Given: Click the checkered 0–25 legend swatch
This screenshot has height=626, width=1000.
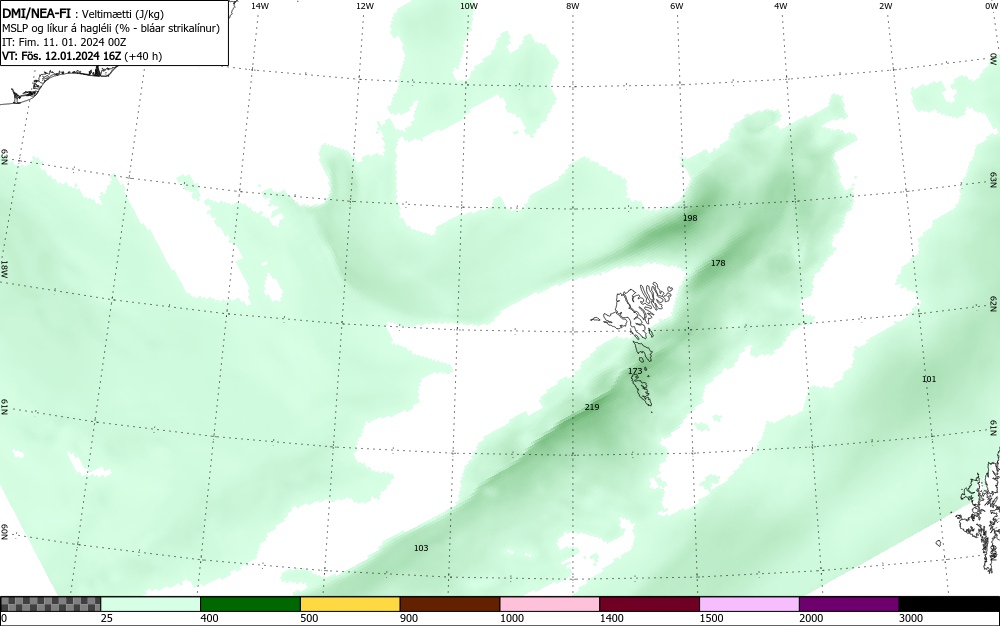Looking at the screenshot, I should (50, 604).
